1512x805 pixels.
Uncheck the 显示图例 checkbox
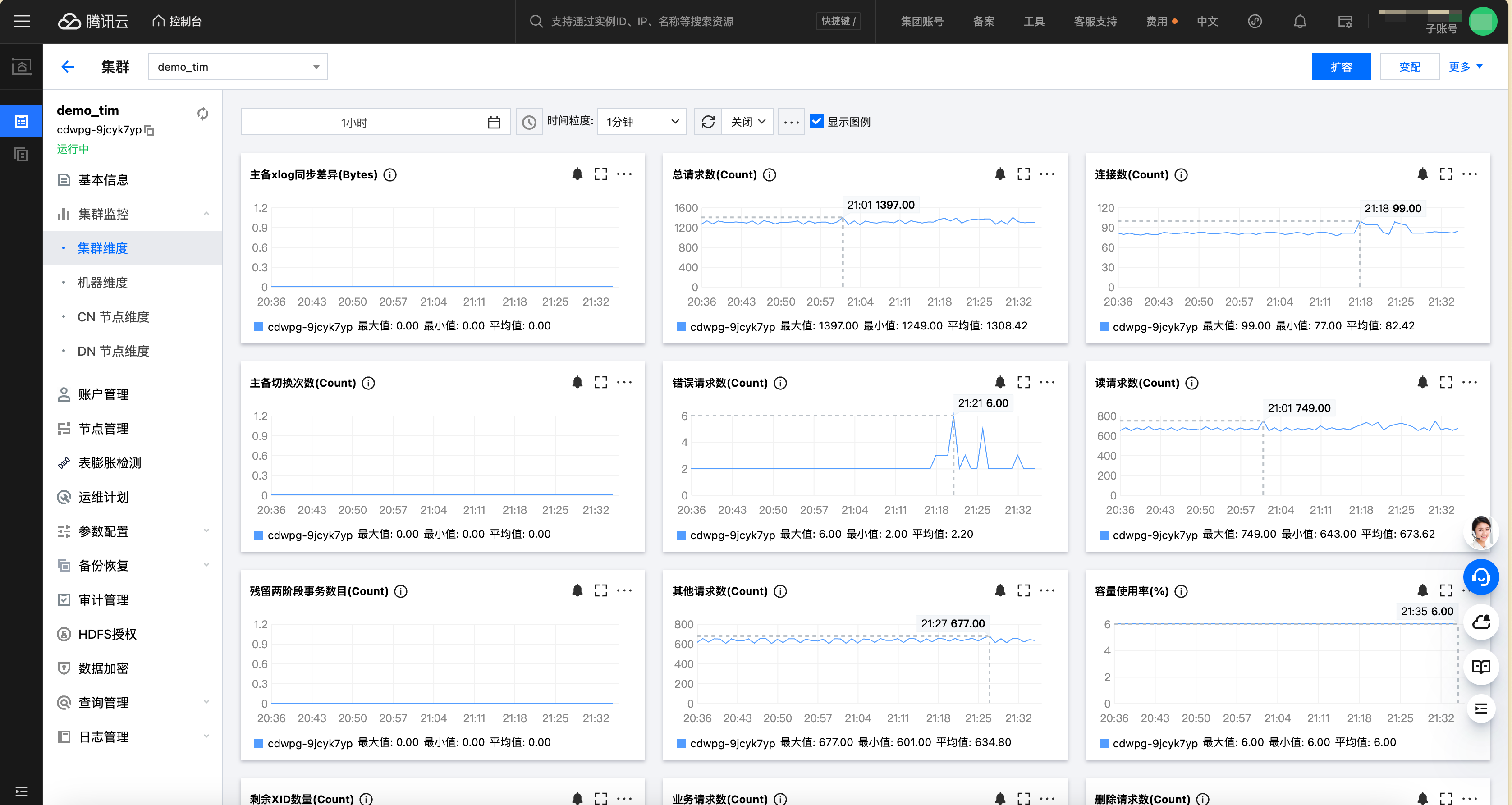[816, 121]
